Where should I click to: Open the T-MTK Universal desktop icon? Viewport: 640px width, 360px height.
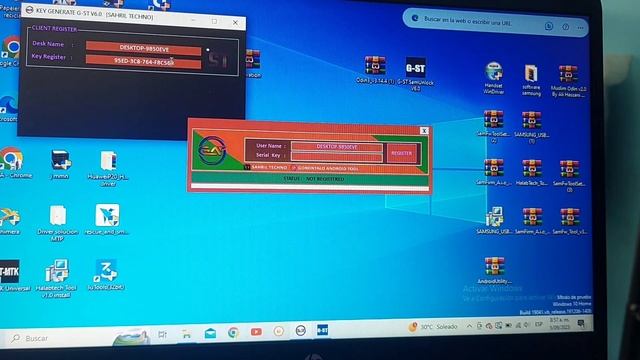[x=10, y=276]
